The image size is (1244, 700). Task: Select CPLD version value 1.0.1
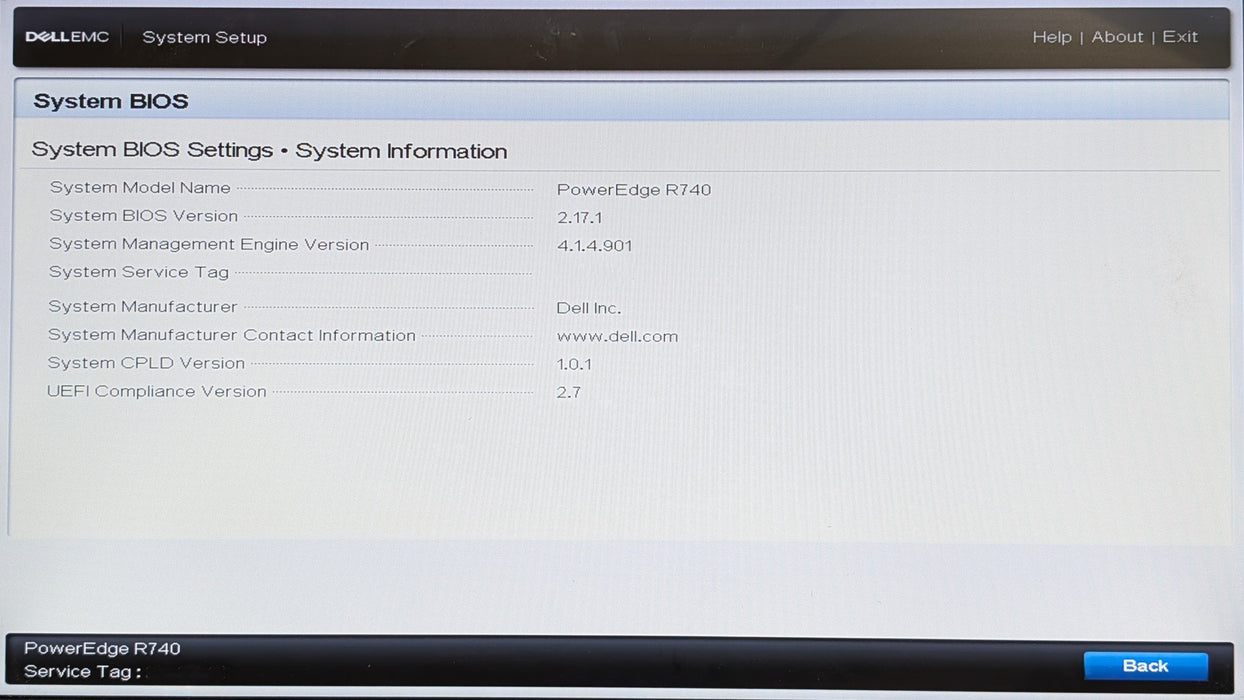pos(574,365)
